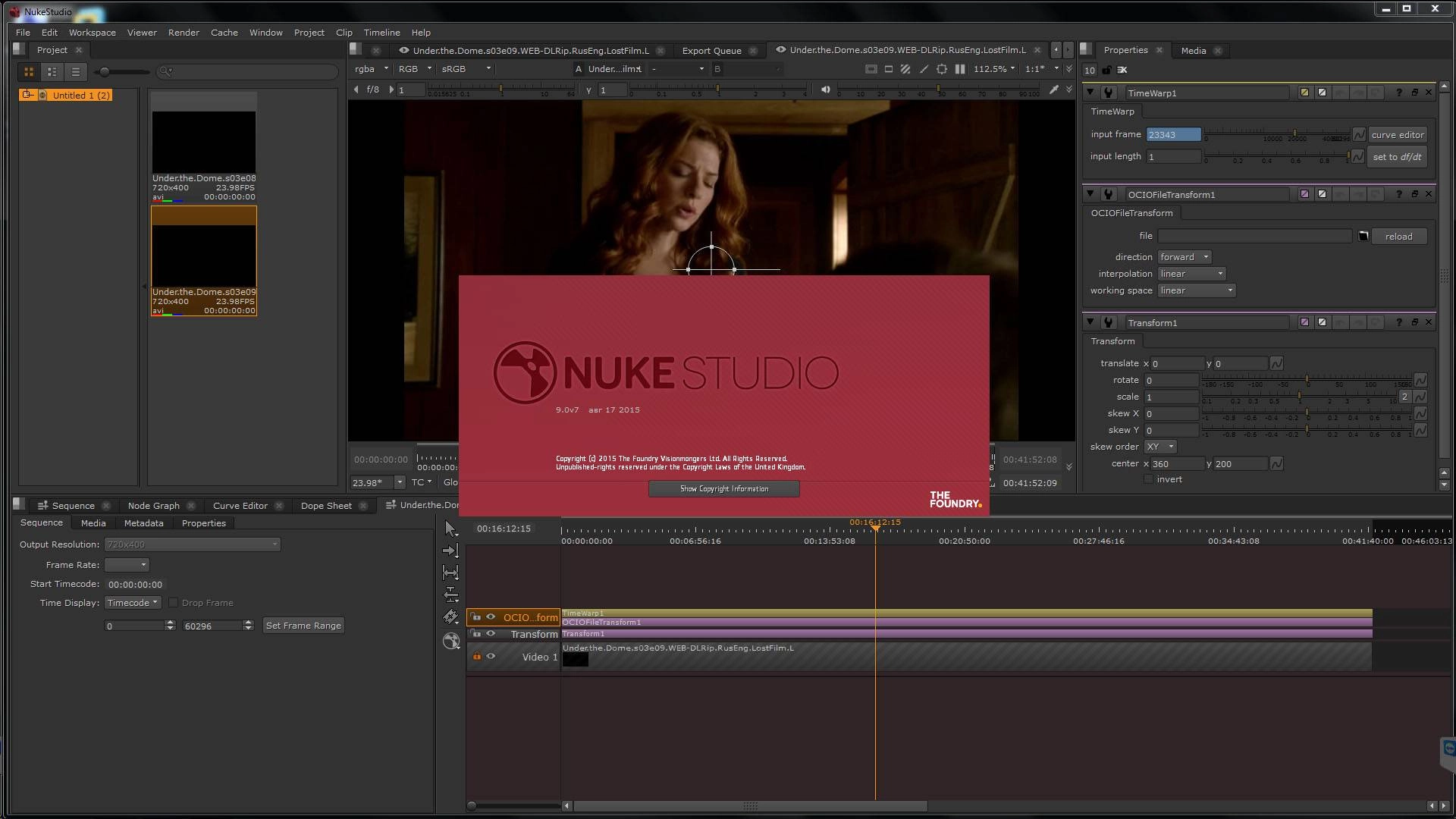
Task: Click the set to df/dt button
Action: (x=1398, y=157)
